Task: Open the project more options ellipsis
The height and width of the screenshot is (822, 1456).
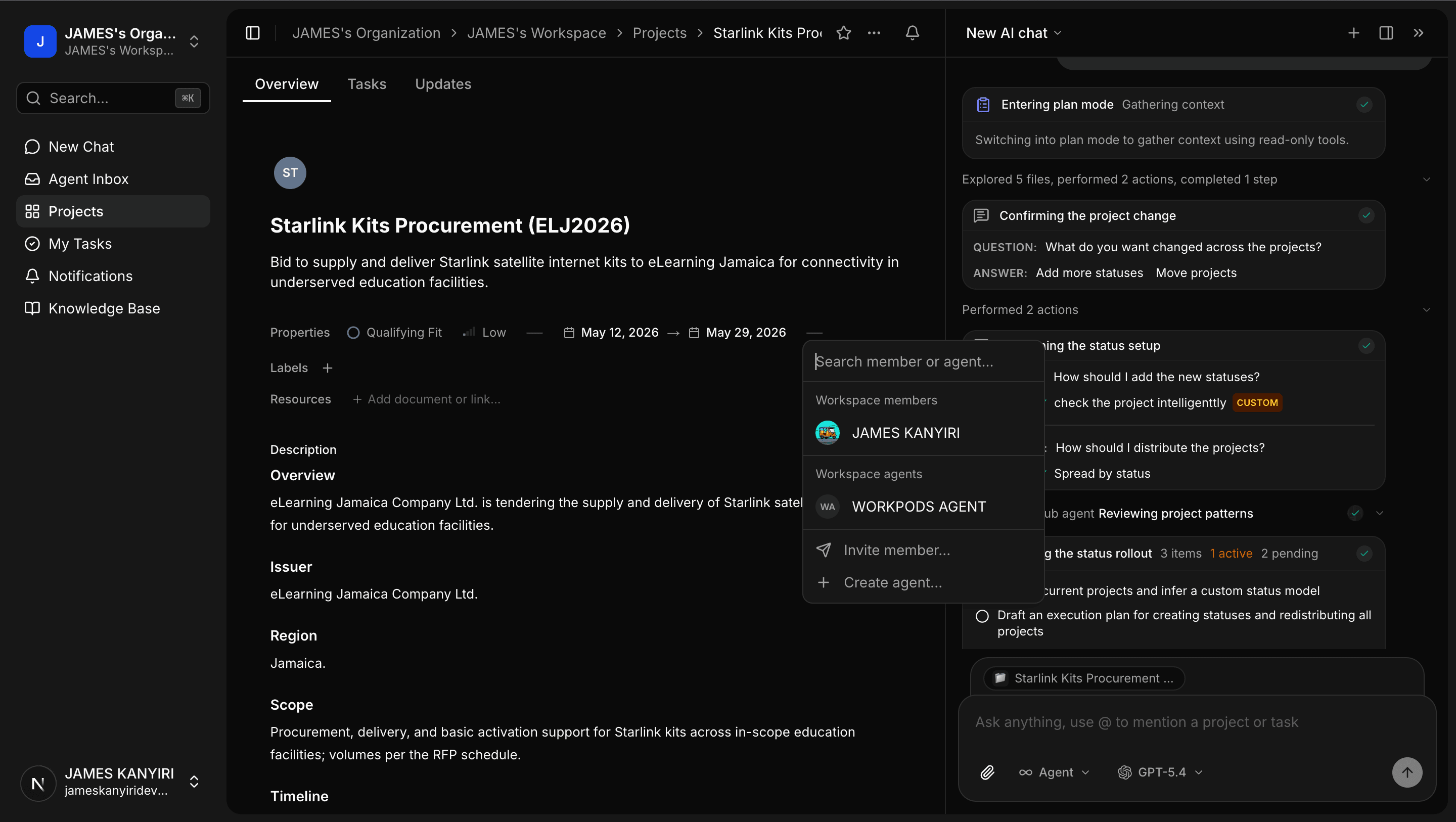Action: [874, 33]
